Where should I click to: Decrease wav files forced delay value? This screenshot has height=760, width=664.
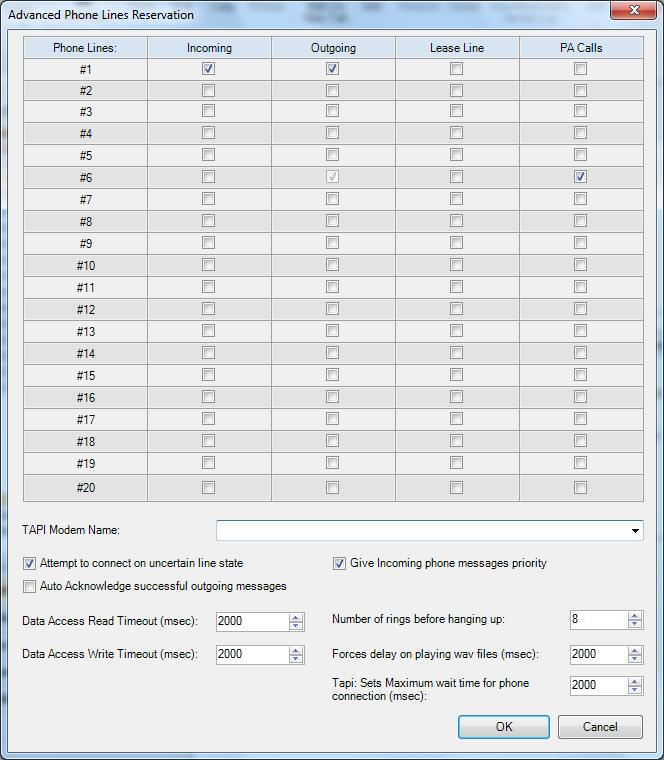pyautogui.click(x=636, y=659)
